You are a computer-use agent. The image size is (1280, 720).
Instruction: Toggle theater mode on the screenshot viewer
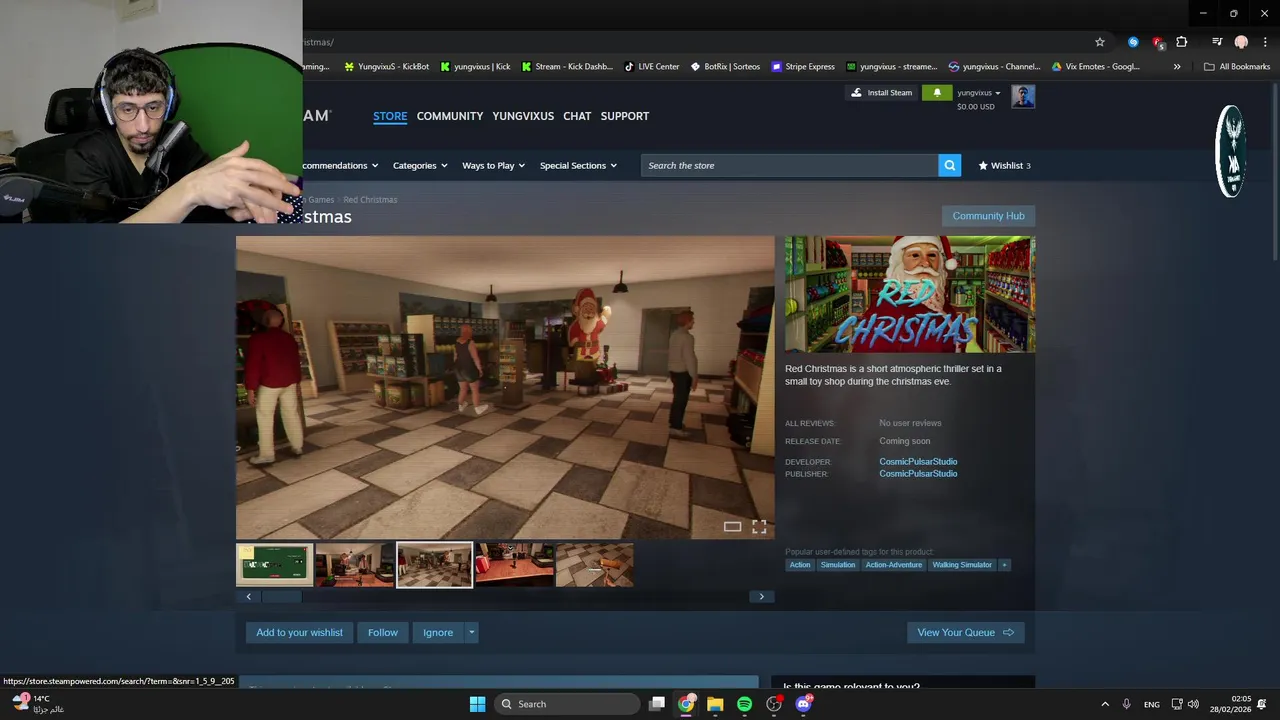click(x=732, y=527)
